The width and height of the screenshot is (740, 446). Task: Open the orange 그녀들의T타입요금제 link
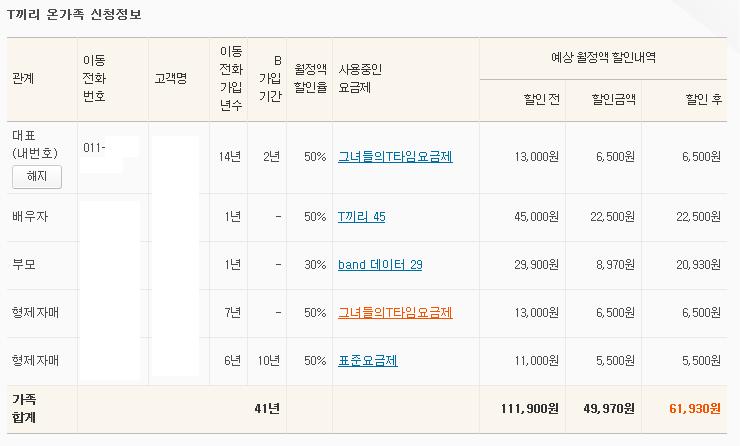pos(395,313)
